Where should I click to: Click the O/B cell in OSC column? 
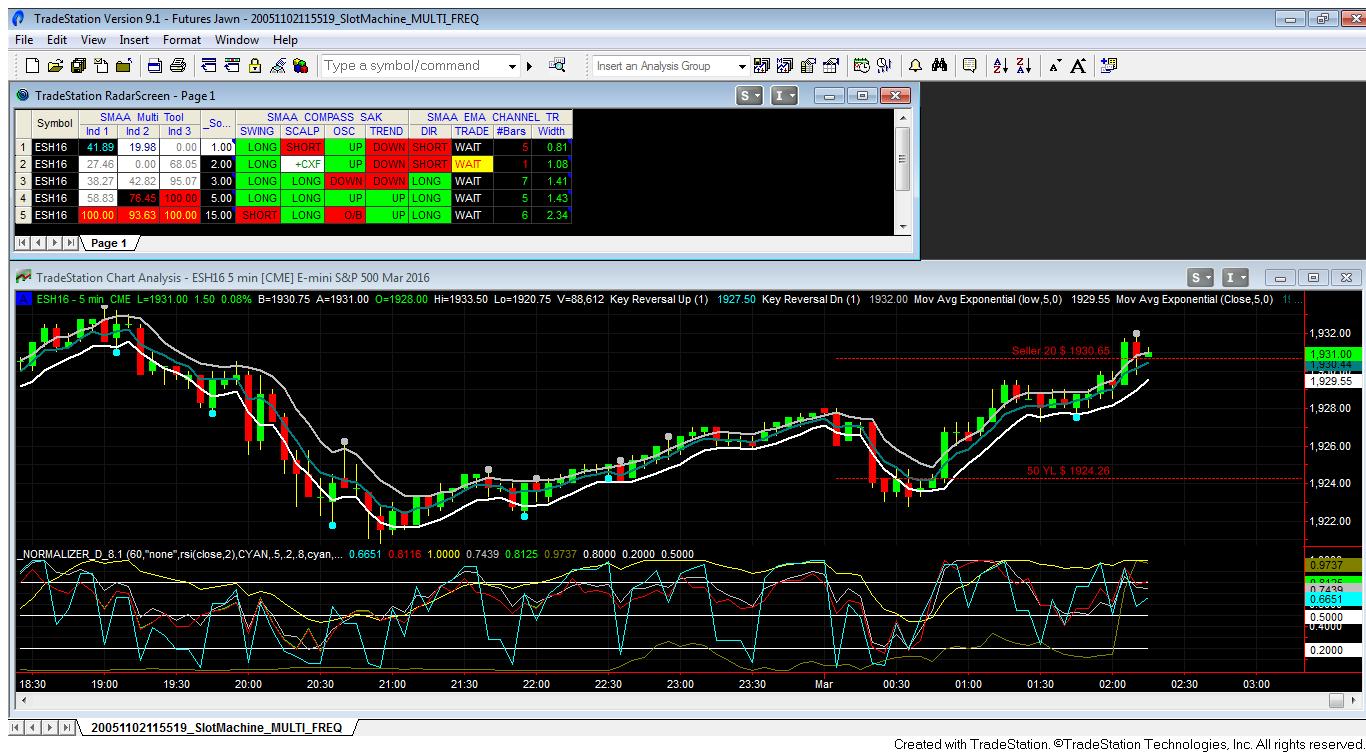(x=345, y=215)
